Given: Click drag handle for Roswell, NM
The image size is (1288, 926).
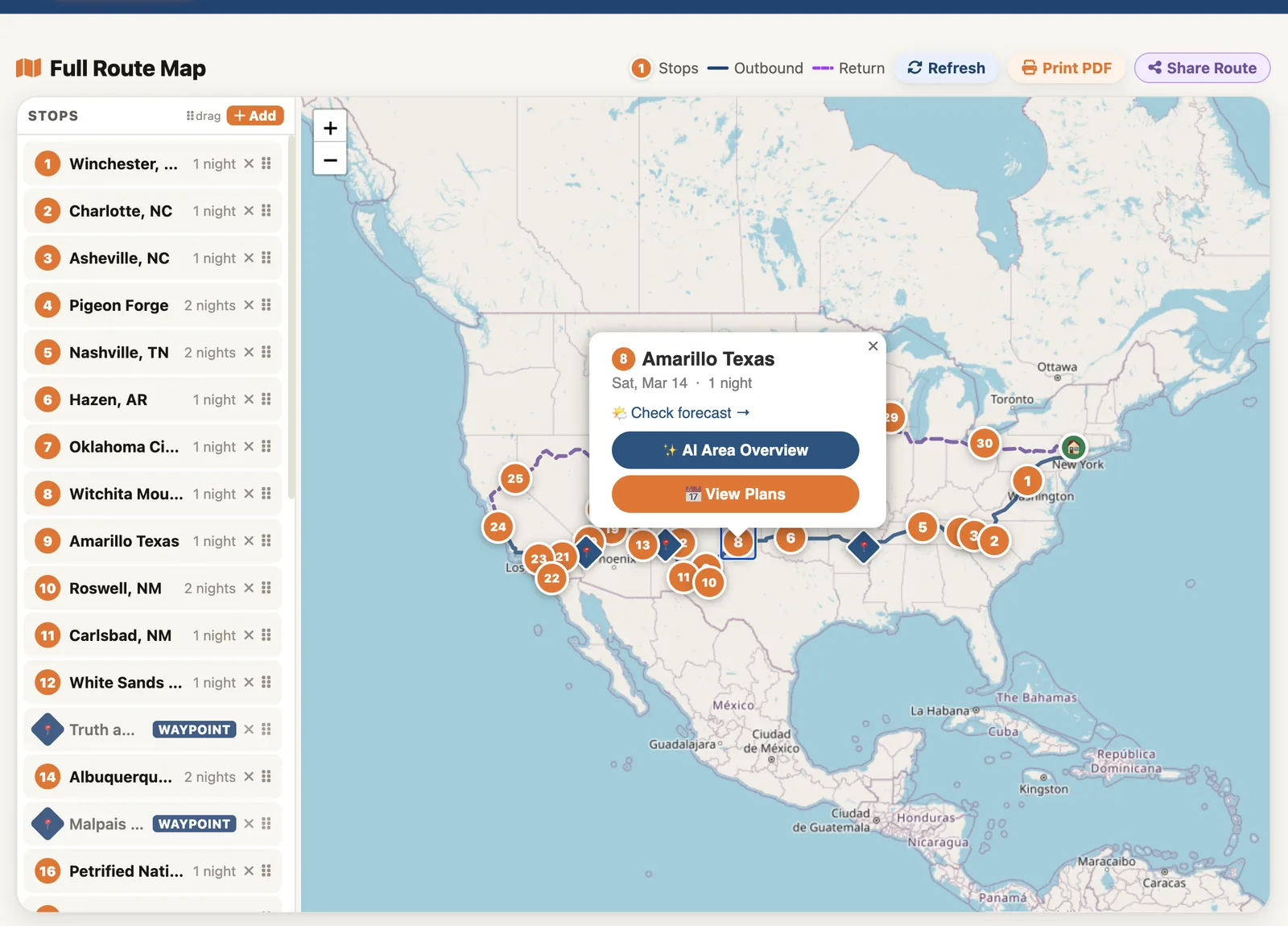Looking at the screenshot, I should tap(266, 588).
